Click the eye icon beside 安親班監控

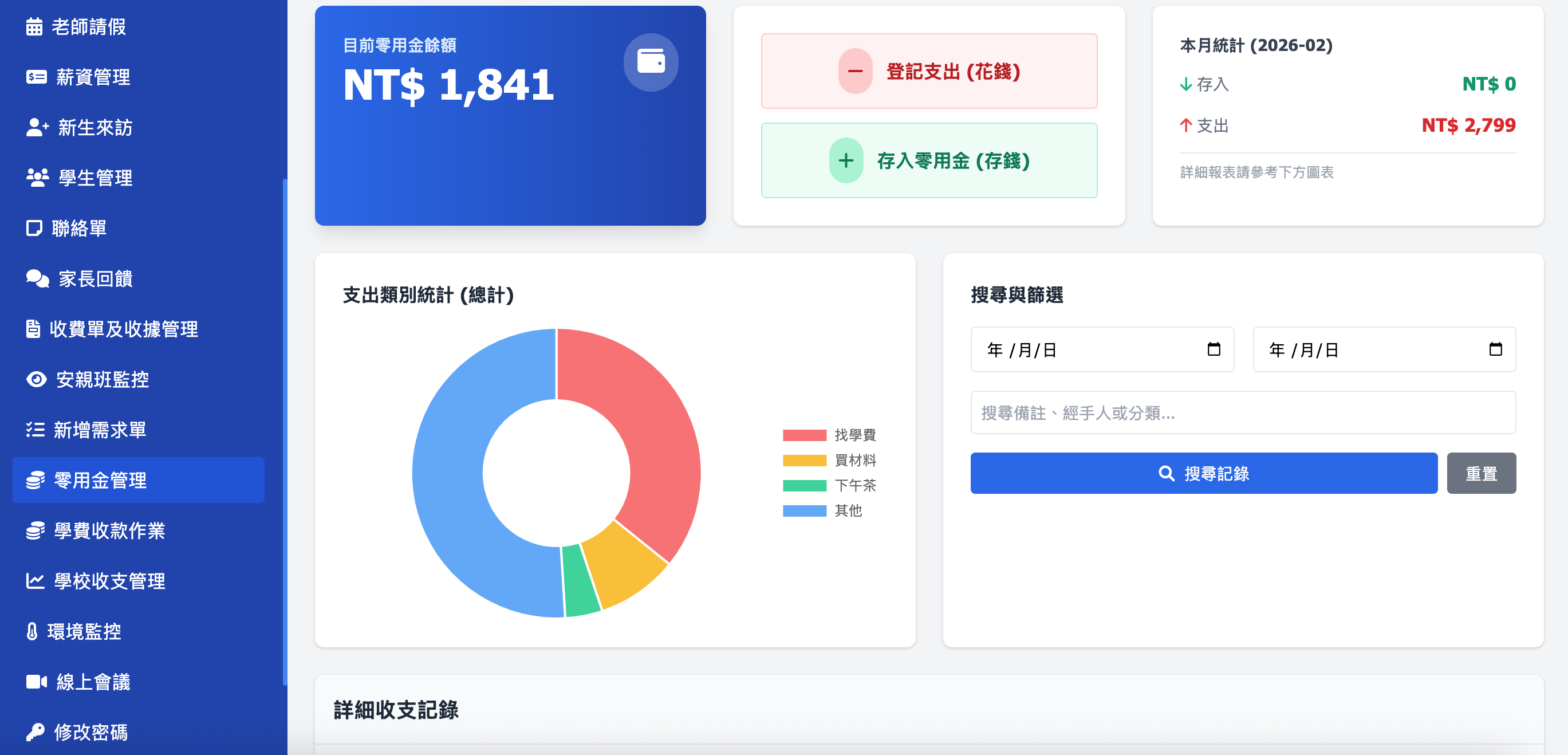click(37, 379)
